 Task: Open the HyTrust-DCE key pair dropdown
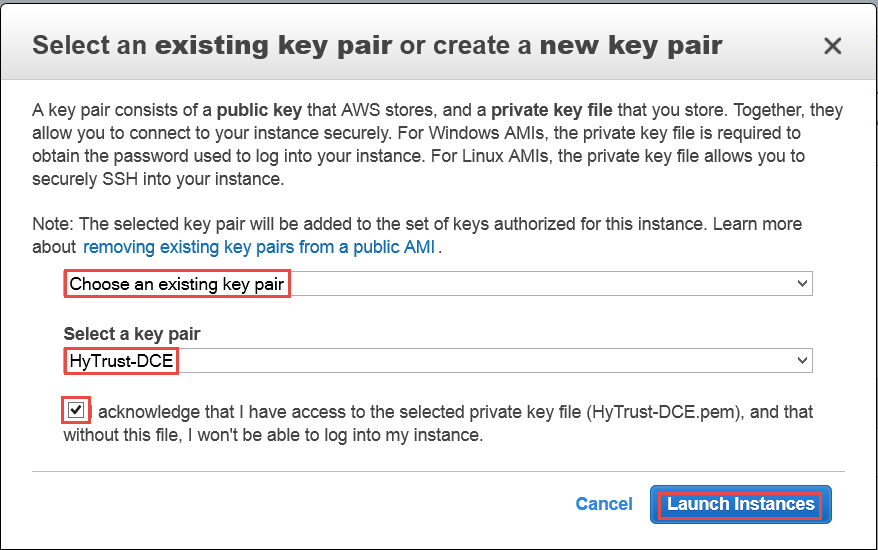[437, 360]
